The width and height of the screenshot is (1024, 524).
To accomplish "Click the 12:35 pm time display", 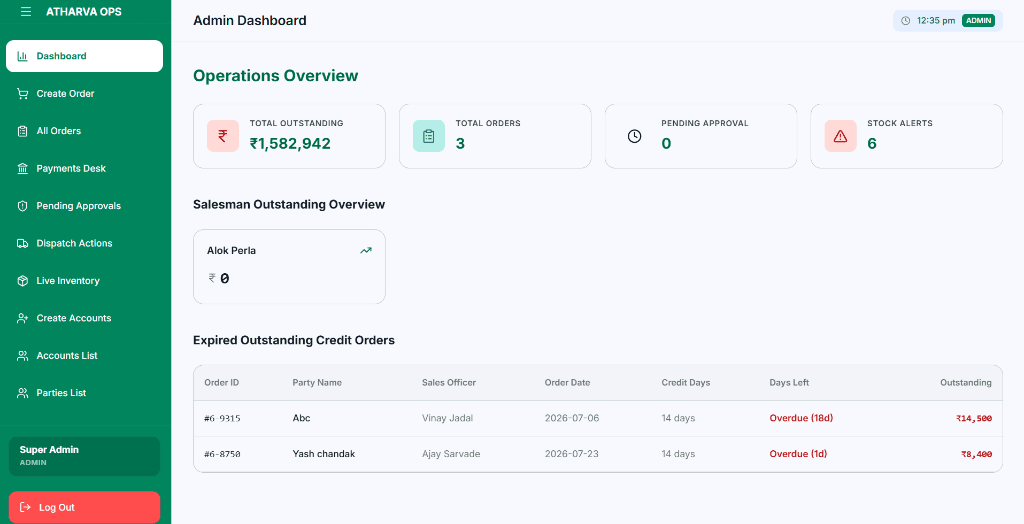I will point(936,20).
